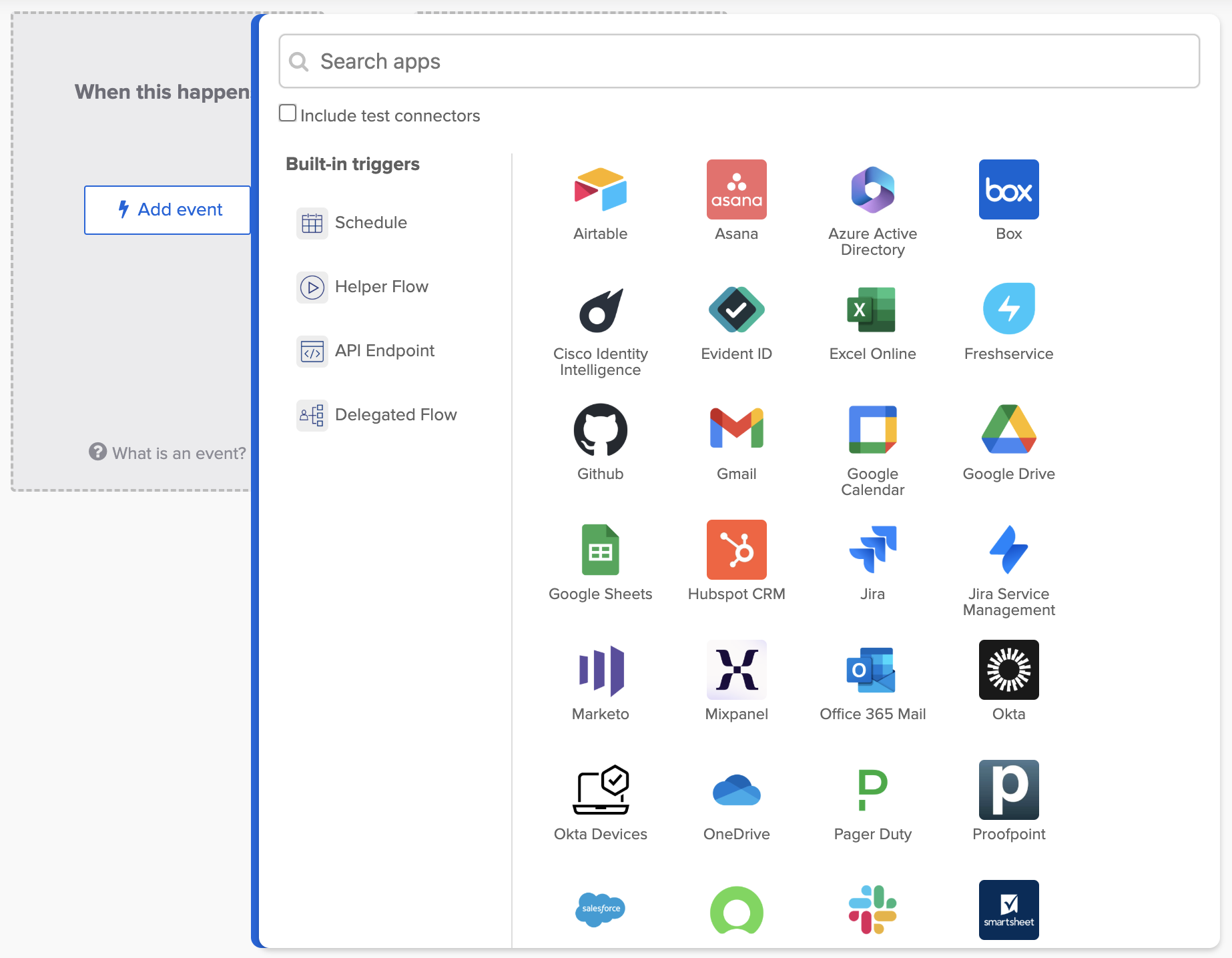Choose the Salesforce connector icon

pyautogui.click(x=599, y=910)
